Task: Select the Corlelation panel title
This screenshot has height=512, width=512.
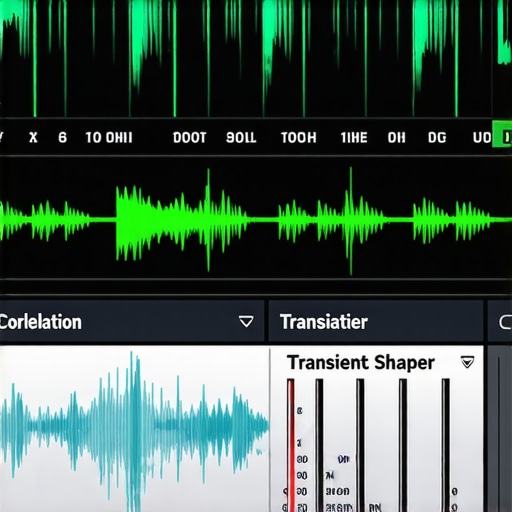Action: pos(40,322)
